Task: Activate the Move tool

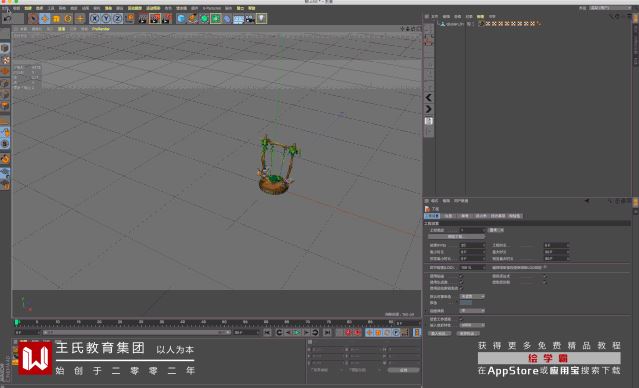Action: point(44,18)
